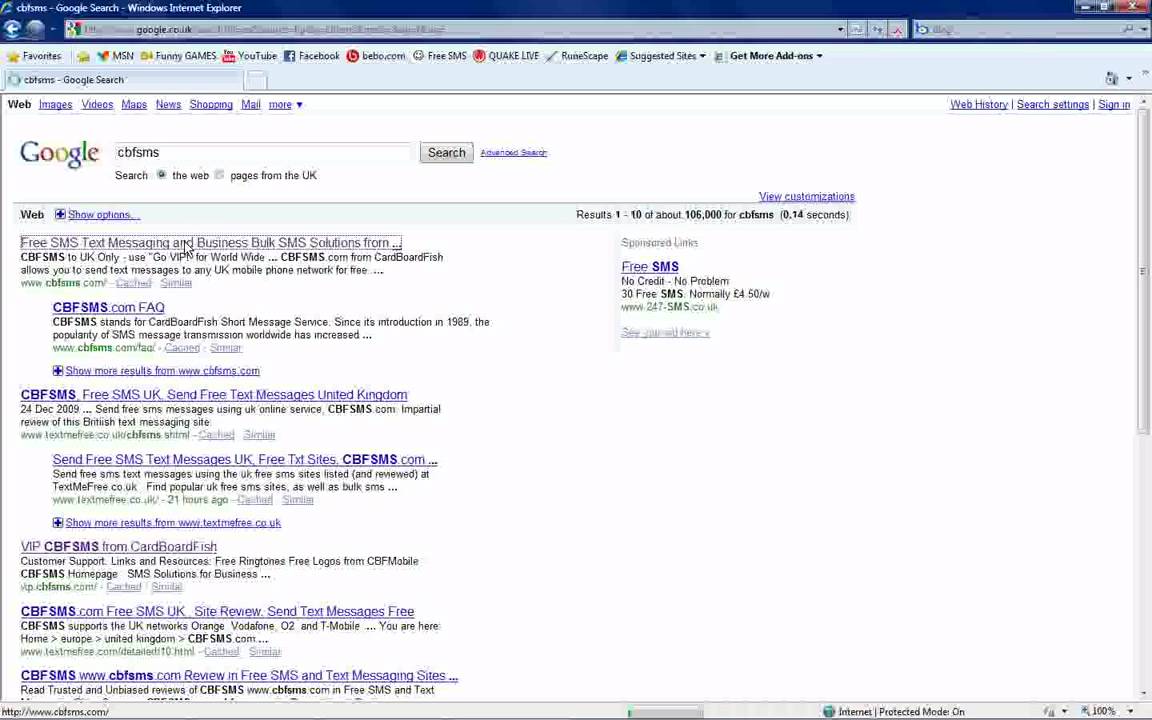Open the Favorites star button

35,56
